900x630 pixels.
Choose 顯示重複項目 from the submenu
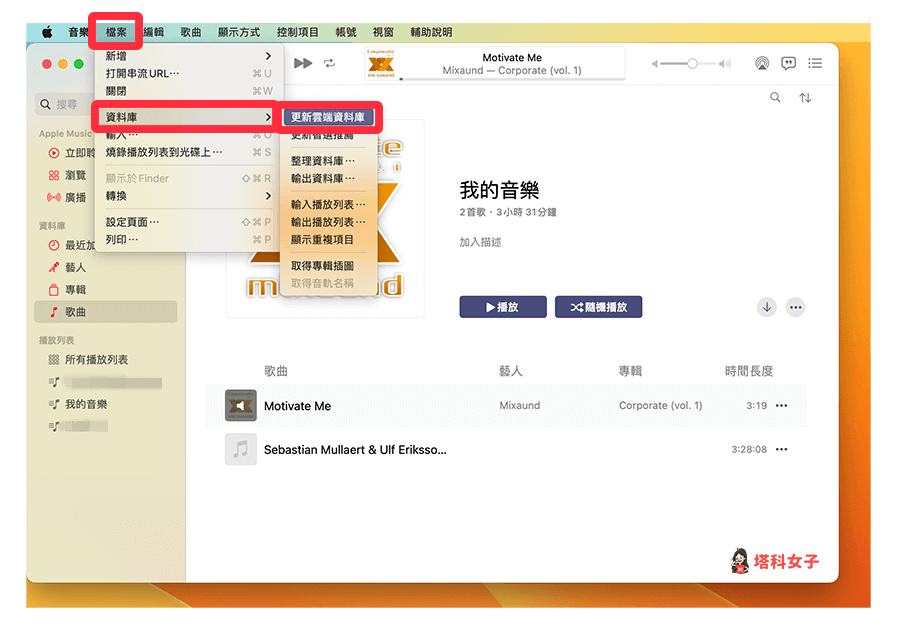pos(322,240)
